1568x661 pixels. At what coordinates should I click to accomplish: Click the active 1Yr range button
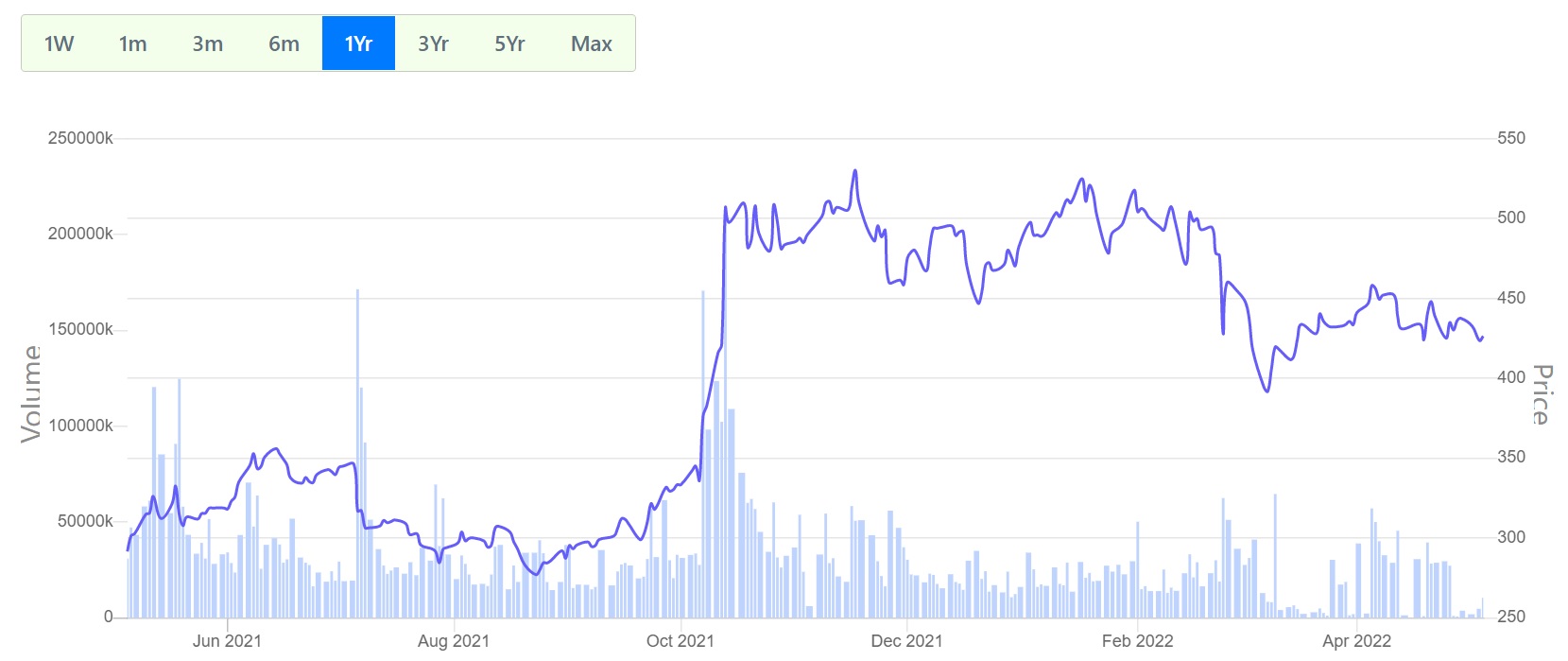point(358,43)
